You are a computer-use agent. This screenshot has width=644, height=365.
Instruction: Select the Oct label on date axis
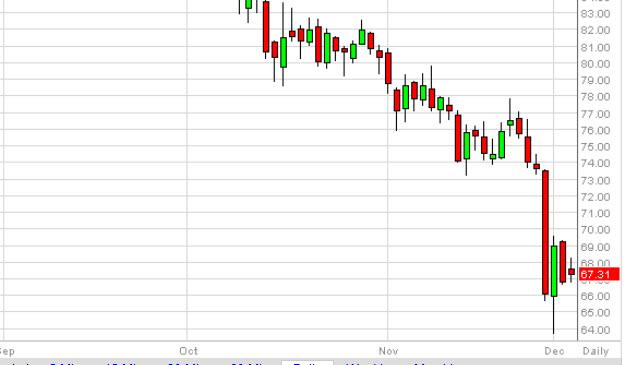pos(189,351)
